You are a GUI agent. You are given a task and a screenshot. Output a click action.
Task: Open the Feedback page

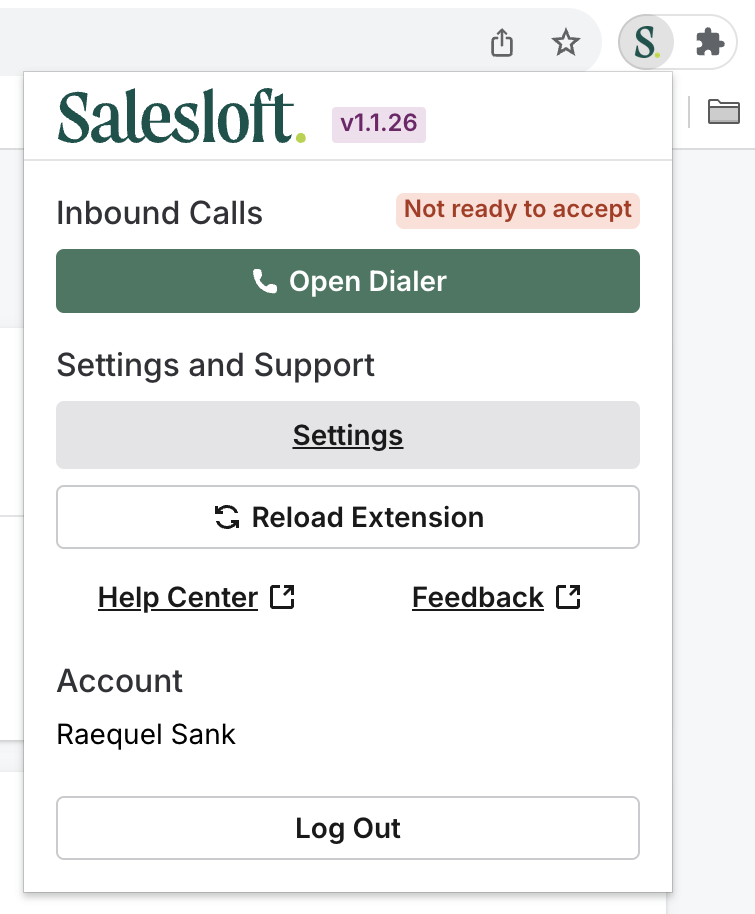pyautogui.click(x=478, y=597)
